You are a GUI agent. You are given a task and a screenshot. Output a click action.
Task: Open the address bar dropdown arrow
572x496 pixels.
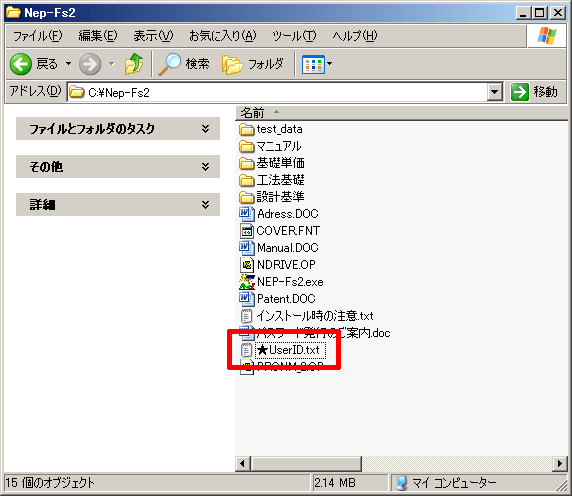coord(495,92)
